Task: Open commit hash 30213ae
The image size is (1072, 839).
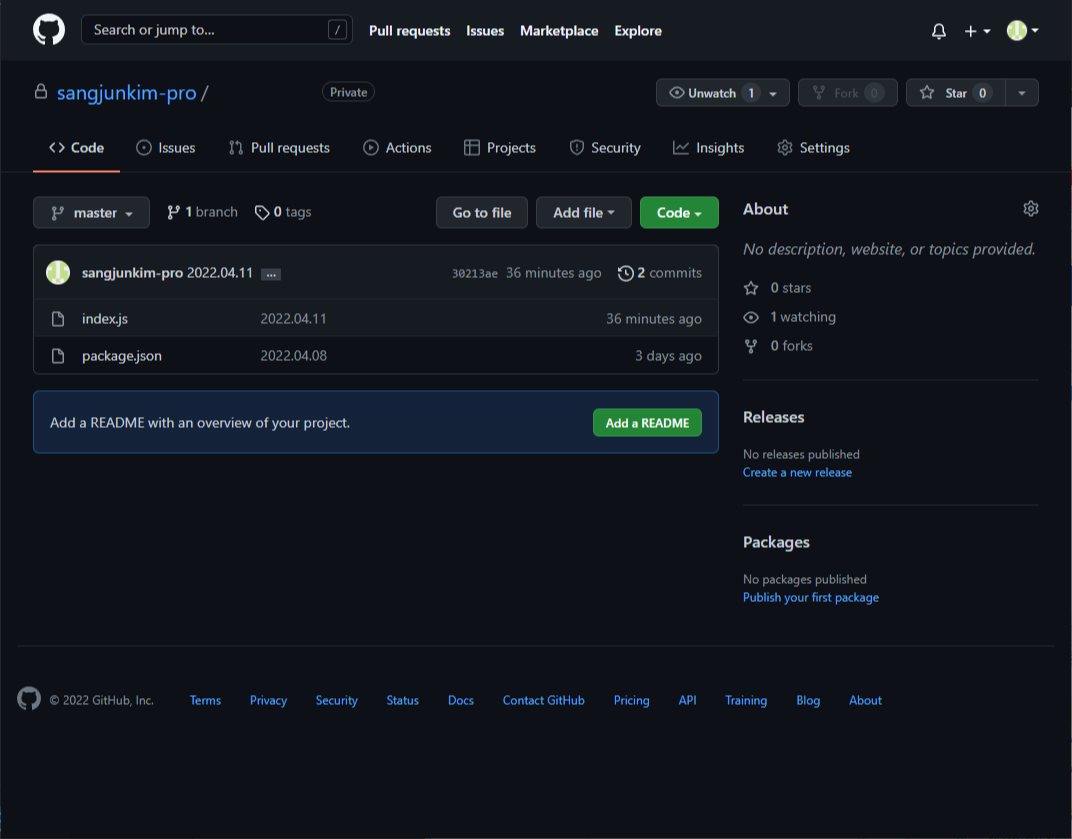Action: [x=474, y=274]
